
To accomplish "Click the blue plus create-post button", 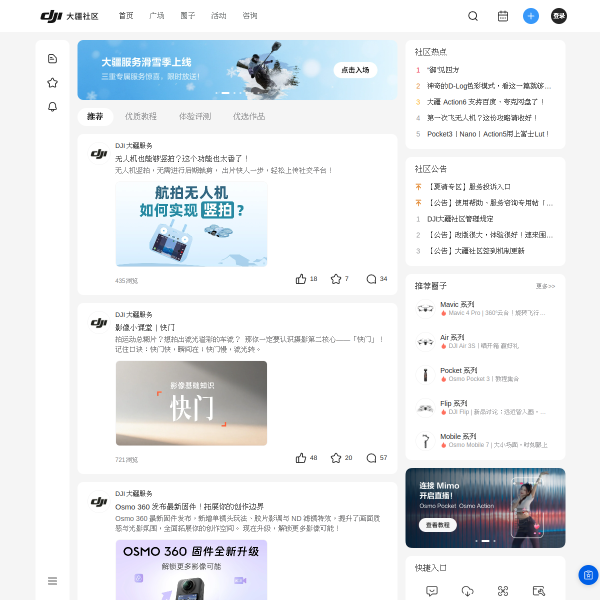I will (x=531, y=16).
